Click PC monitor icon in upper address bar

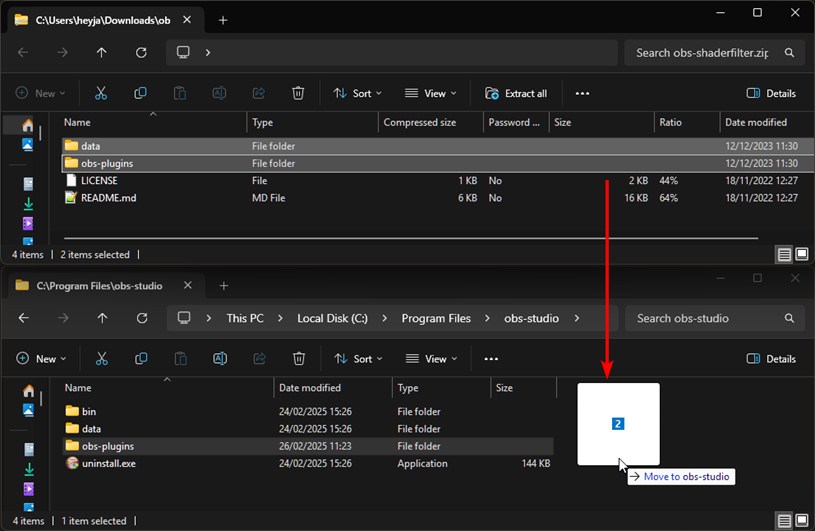[x=183, y=52]
